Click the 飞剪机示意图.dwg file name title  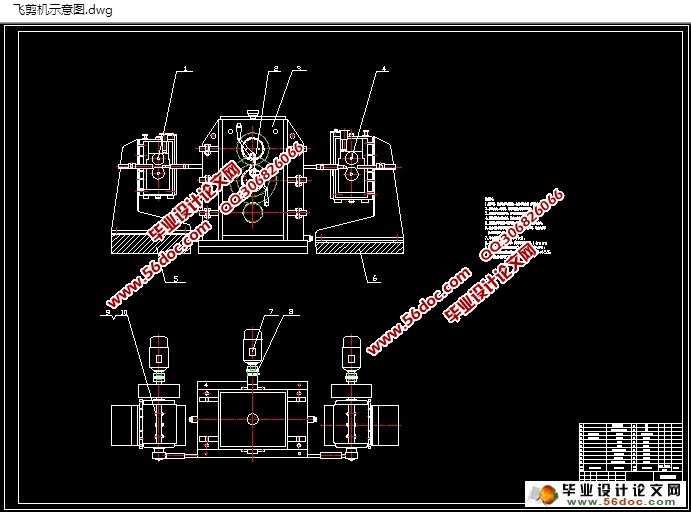coord(61,11)
